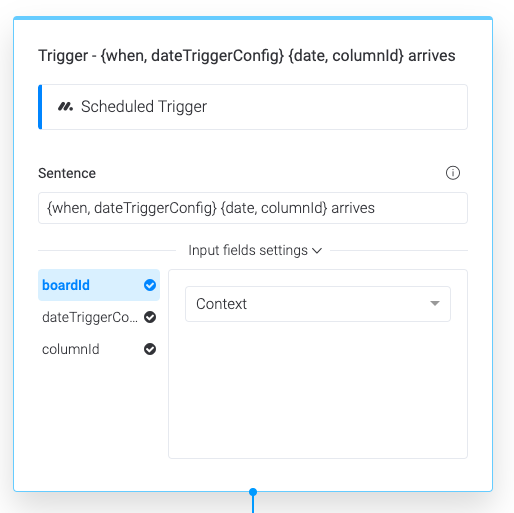Viewport: 514px width, 513px height.
Task: Click the Scheduled Trigger block
Action: click(x=253, y=107)
